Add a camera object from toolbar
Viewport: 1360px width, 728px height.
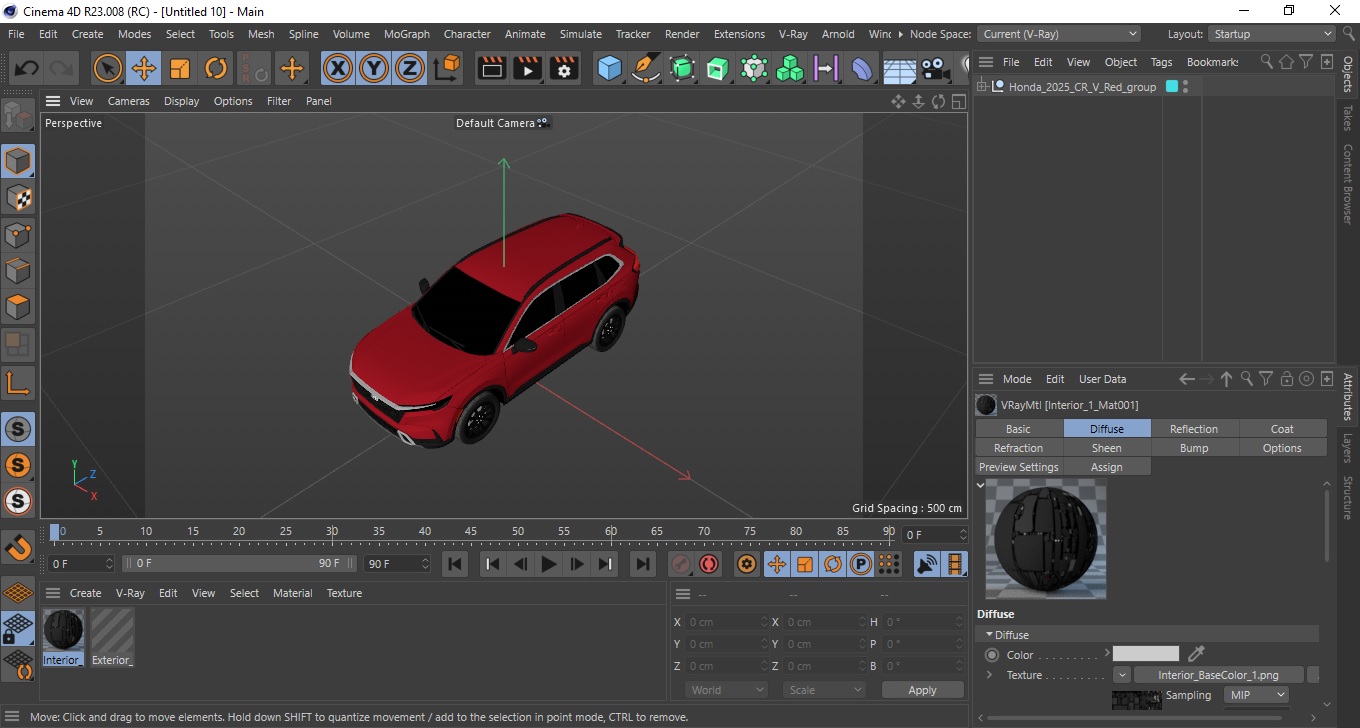[934, 69]
